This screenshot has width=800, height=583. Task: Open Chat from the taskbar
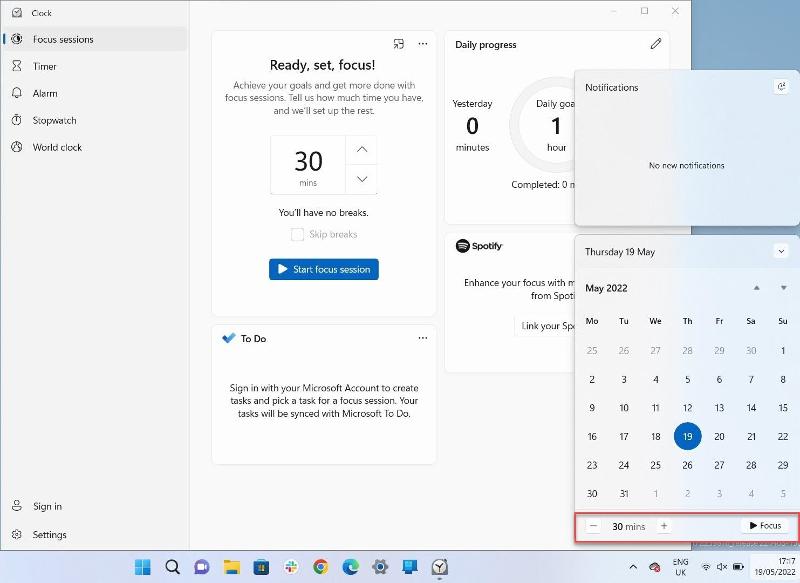click(202, 567)
